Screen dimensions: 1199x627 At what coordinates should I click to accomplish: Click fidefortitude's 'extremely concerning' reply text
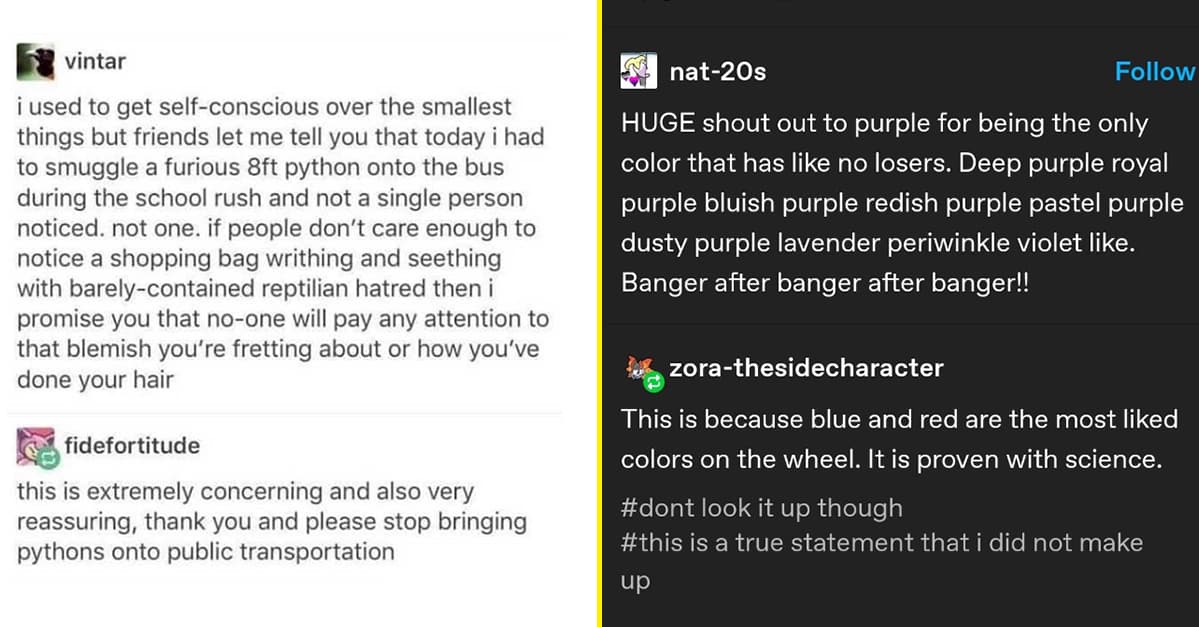[270, 521]
